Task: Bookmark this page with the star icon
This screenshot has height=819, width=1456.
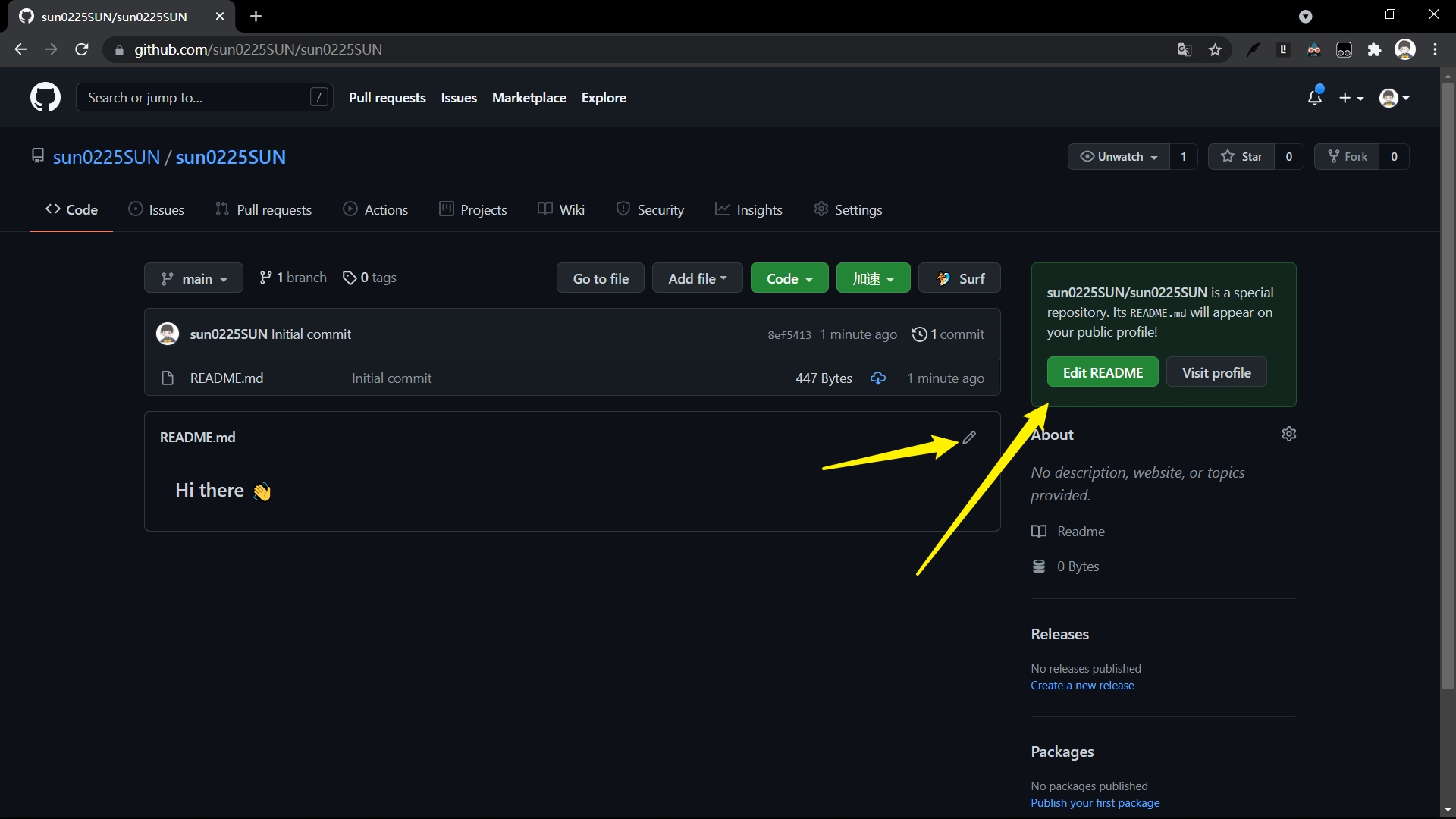Action: point(1215,49)
